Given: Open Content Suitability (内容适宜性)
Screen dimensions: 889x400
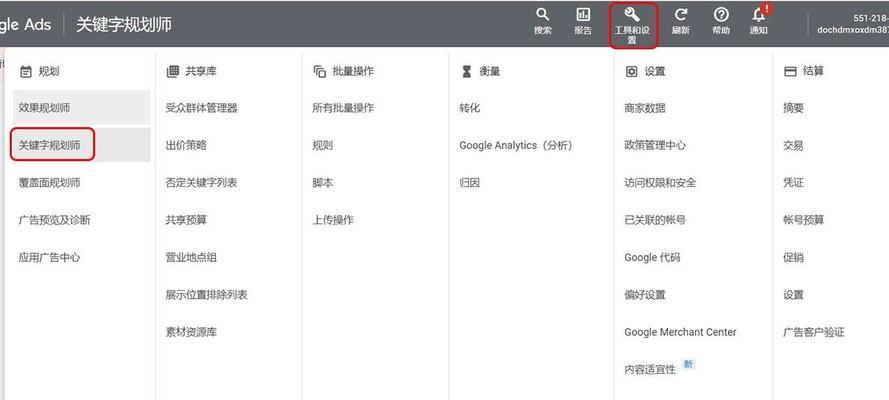Looking at the screenshot, I should pos(650,369).
